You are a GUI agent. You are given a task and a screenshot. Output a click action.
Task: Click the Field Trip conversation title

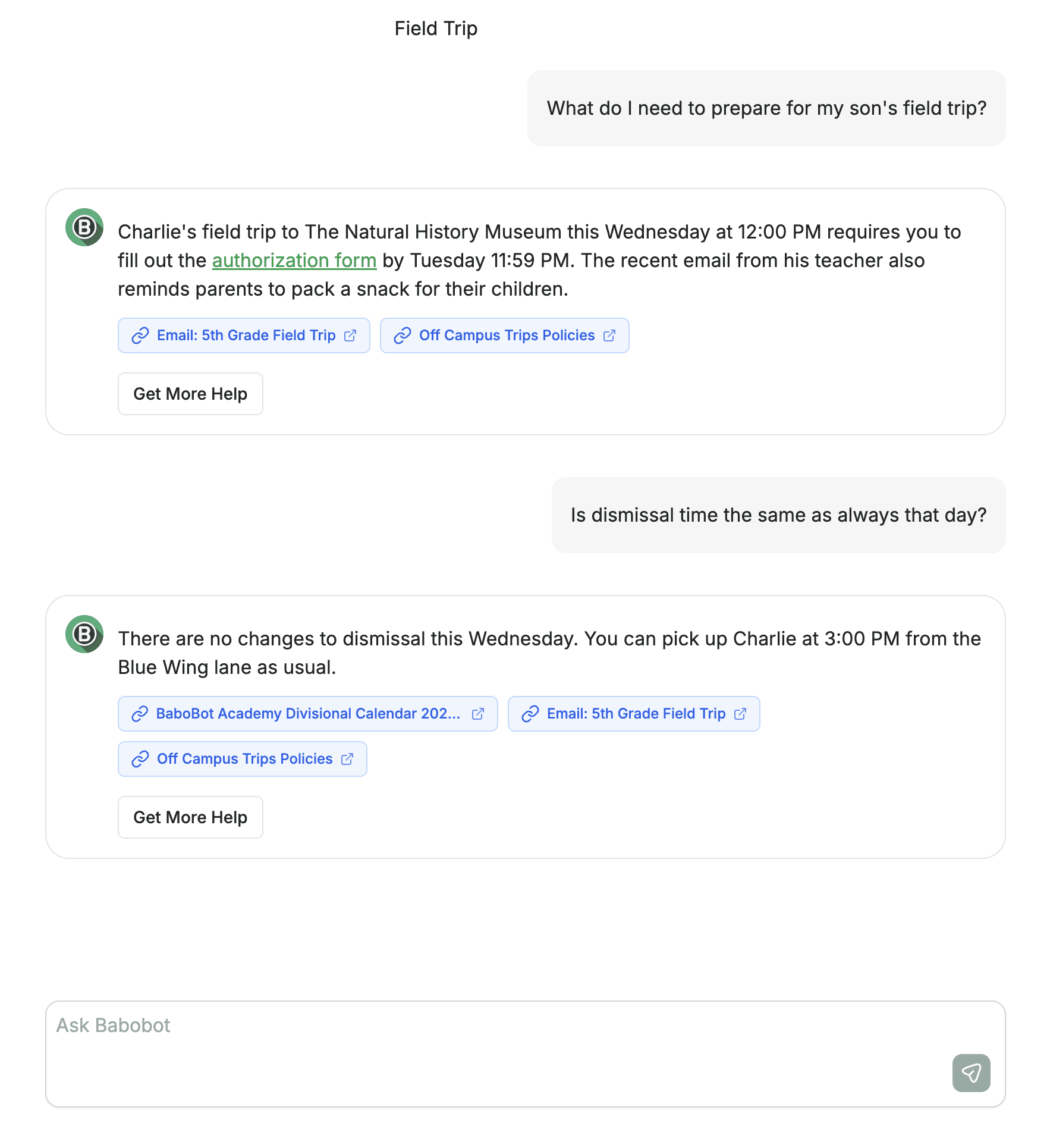tap(436, 29)
